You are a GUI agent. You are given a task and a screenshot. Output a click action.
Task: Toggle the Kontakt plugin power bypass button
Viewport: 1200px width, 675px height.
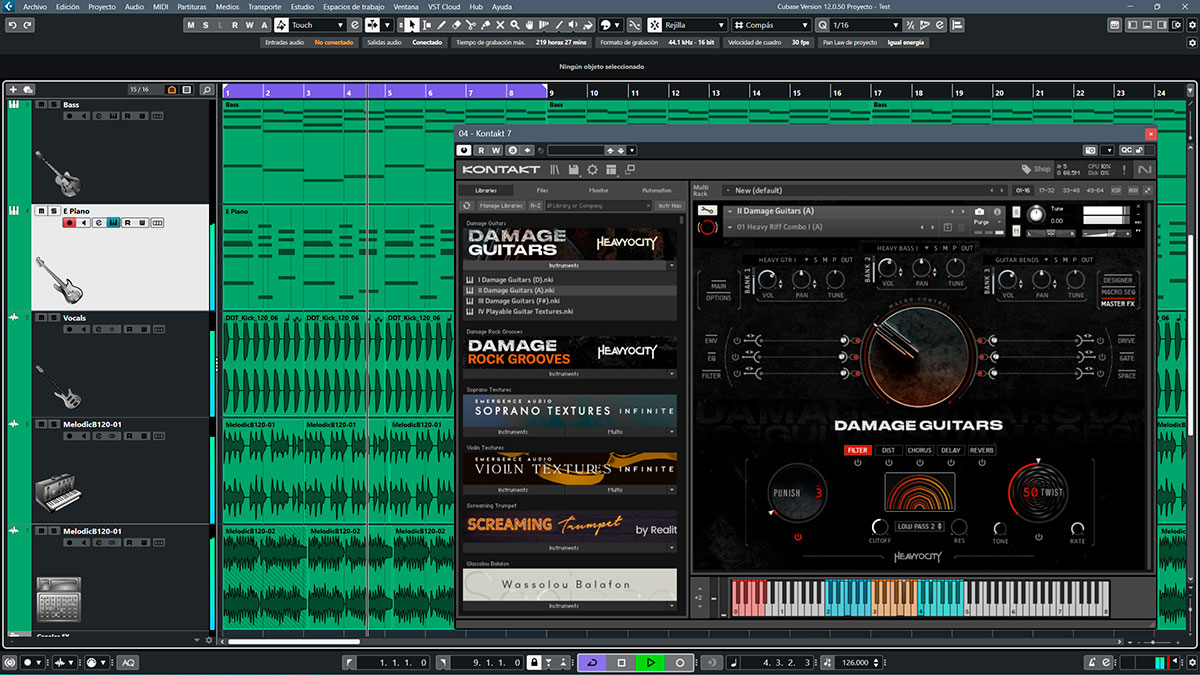point(464,150)
